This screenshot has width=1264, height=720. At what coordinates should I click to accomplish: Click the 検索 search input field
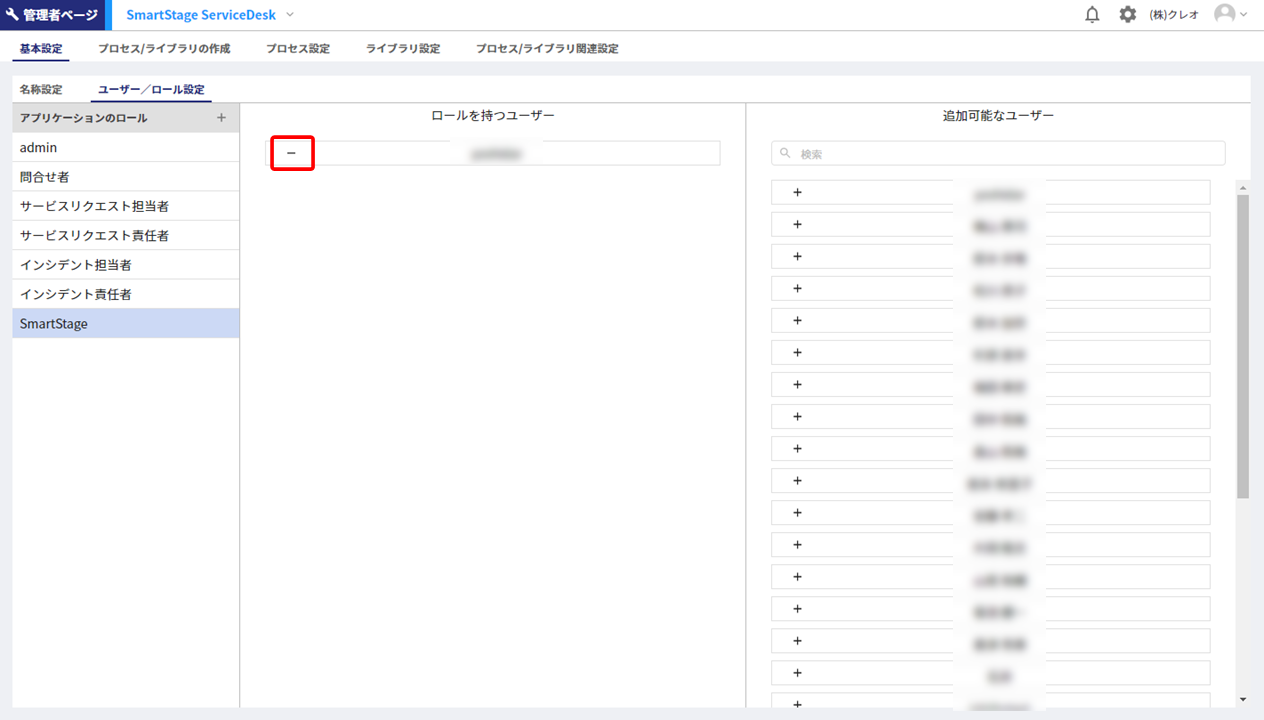(1000, 154)
